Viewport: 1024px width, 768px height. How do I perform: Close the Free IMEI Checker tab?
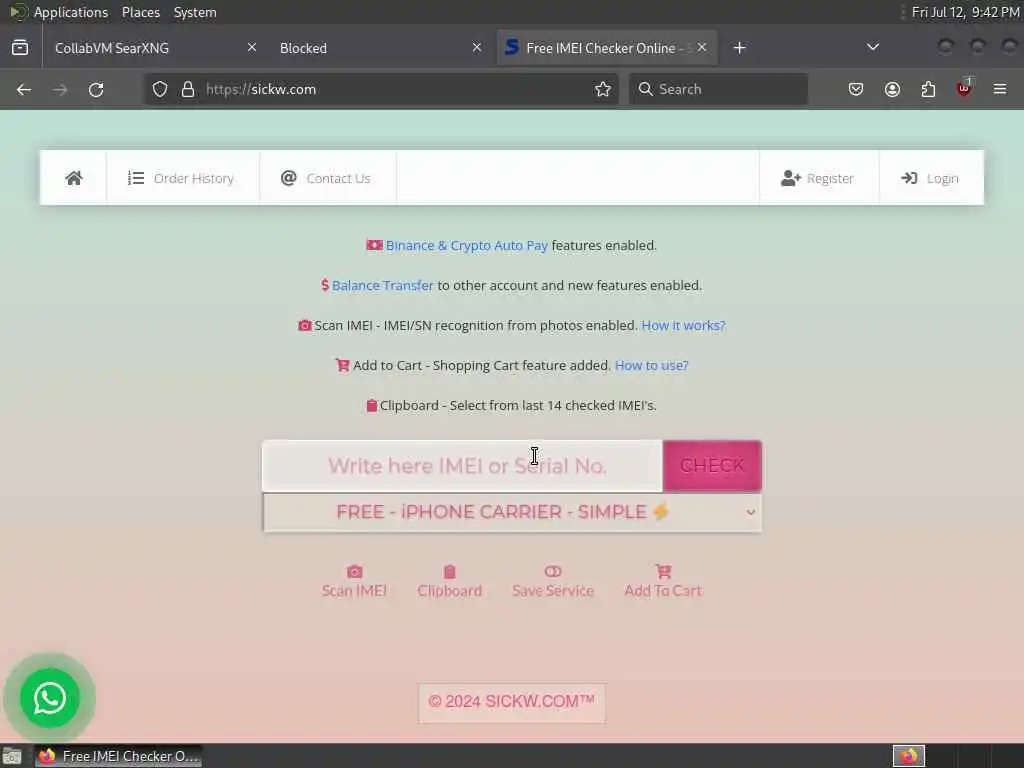point(702,48)
